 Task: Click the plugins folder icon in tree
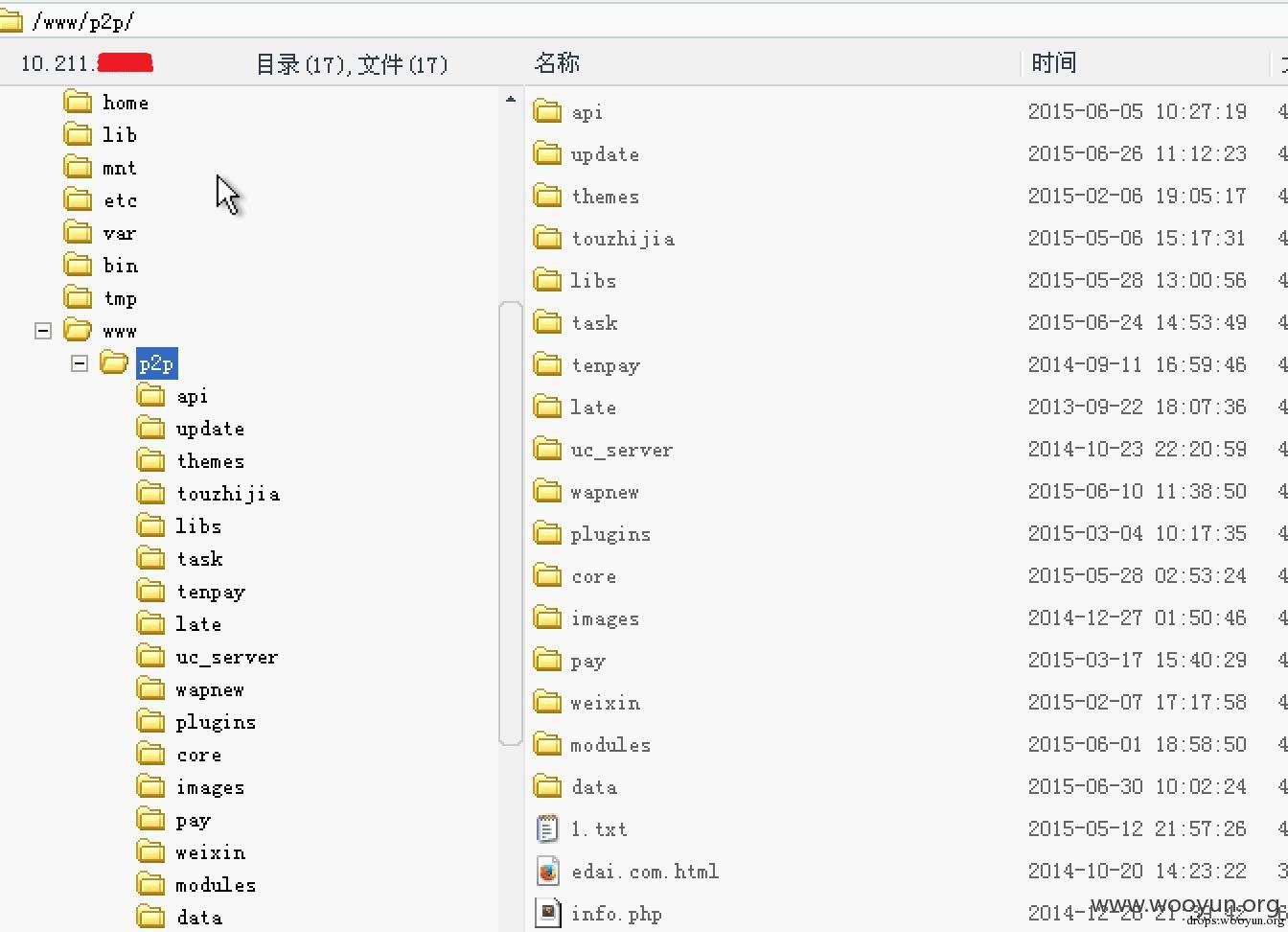point(150,721)
